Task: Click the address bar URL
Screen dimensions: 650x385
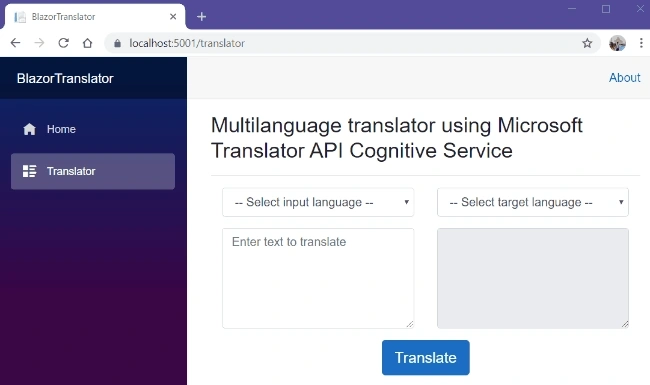Action: [x=187, y=43]
